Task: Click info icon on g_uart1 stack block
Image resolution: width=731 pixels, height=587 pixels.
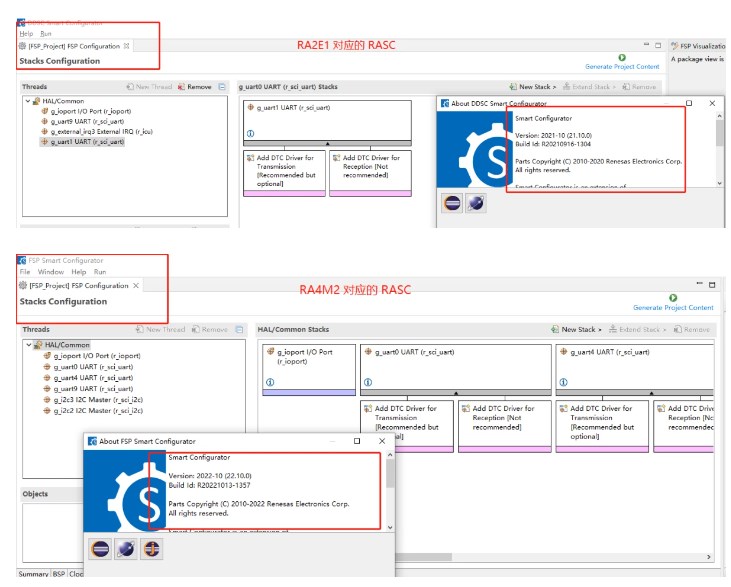Action: [250, 134]
